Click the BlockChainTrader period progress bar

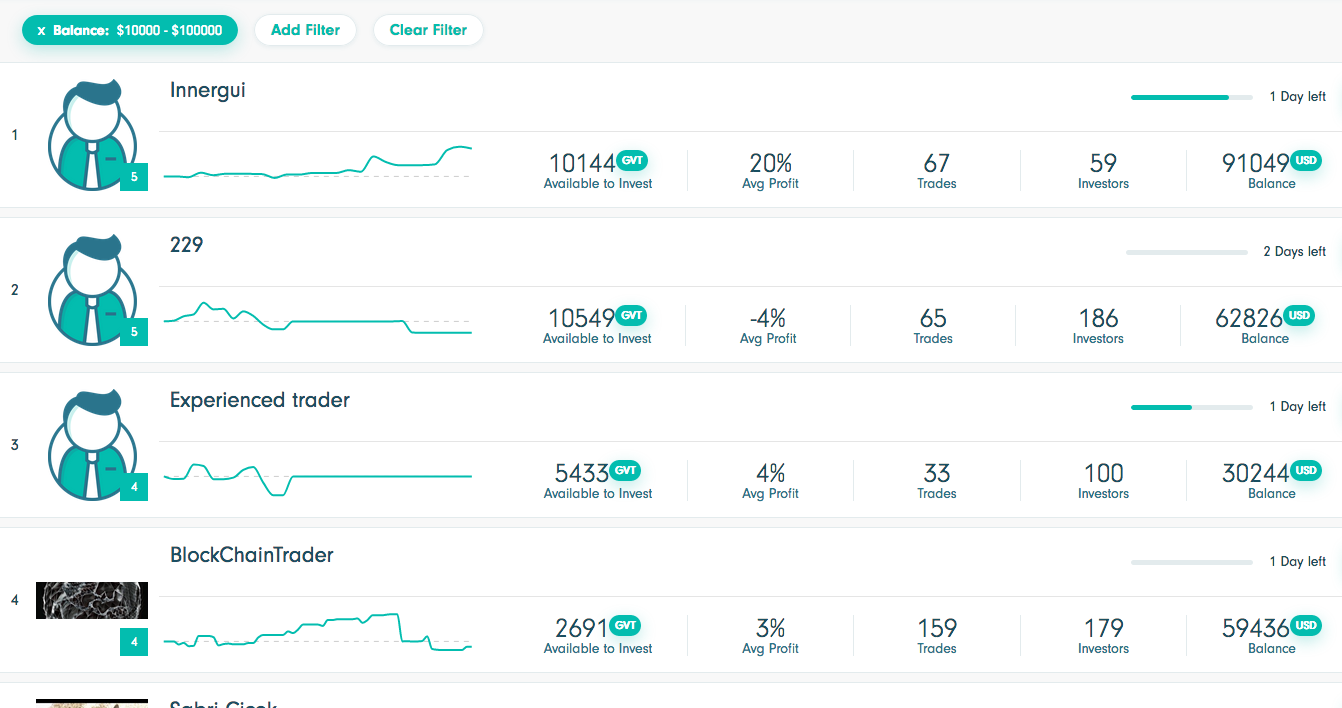tap(1192, 562)
